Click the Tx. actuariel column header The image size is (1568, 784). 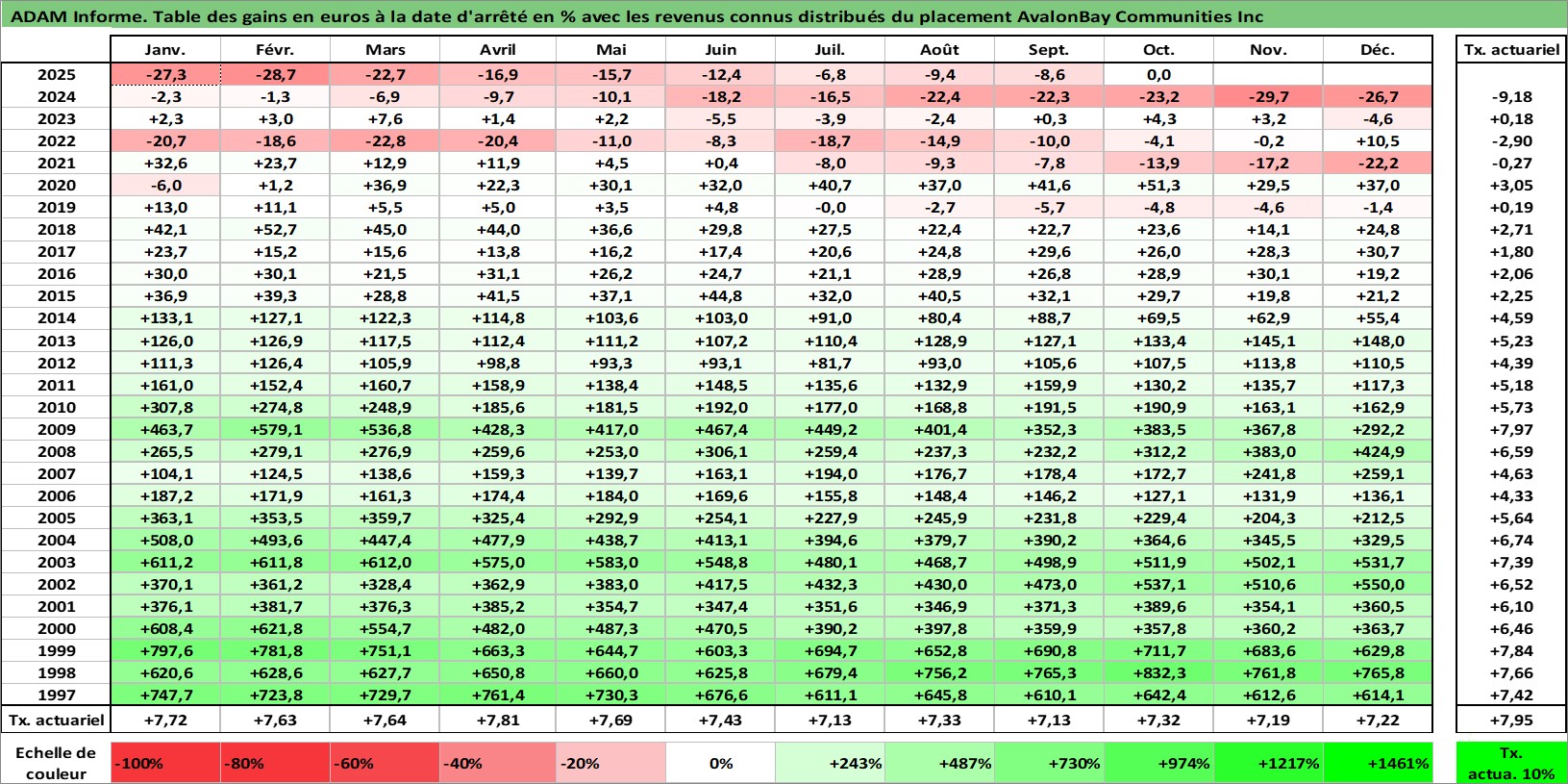[1511, 50]
